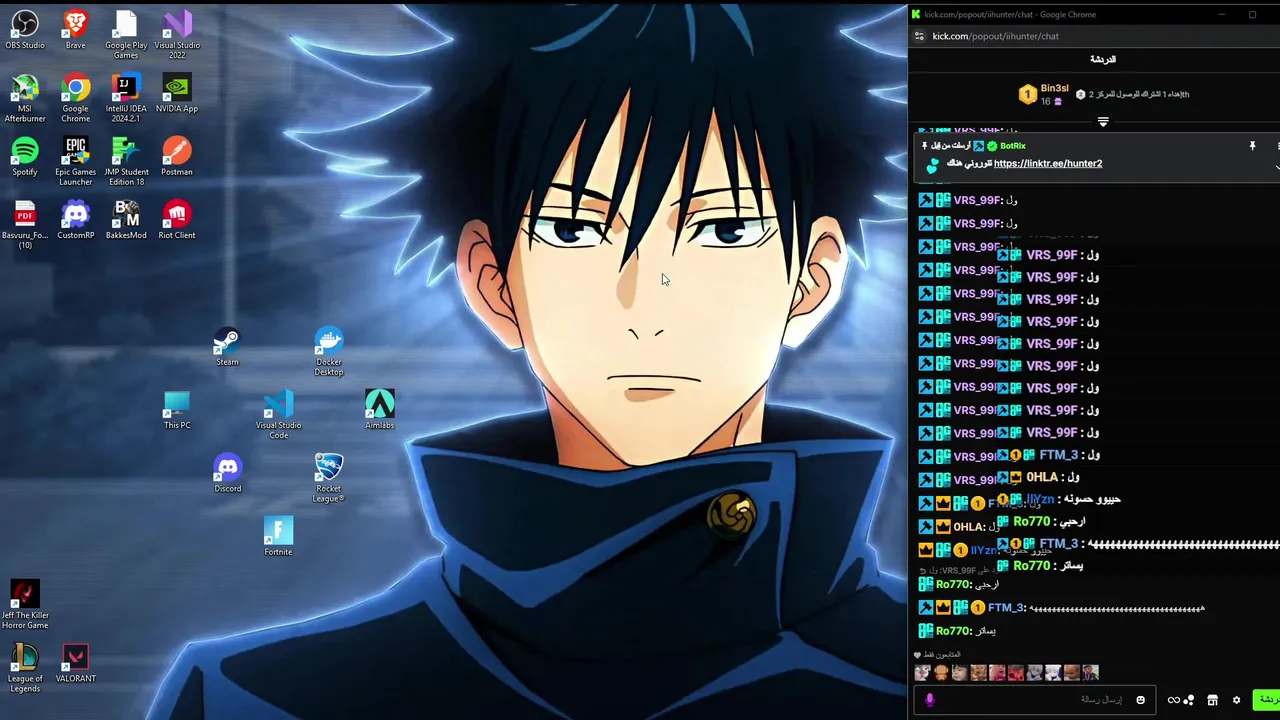The width and height of the screenshot is (1280, 720).
Task: Open the Fortnite desktop shortcut
Action: point(278,536)
